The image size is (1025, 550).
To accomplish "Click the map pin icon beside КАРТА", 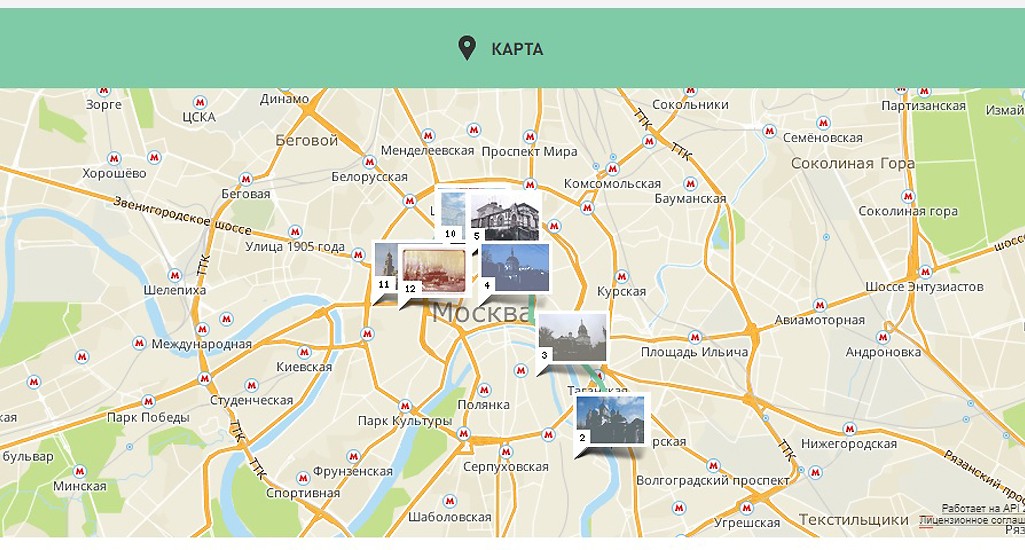I will [466, 48].
